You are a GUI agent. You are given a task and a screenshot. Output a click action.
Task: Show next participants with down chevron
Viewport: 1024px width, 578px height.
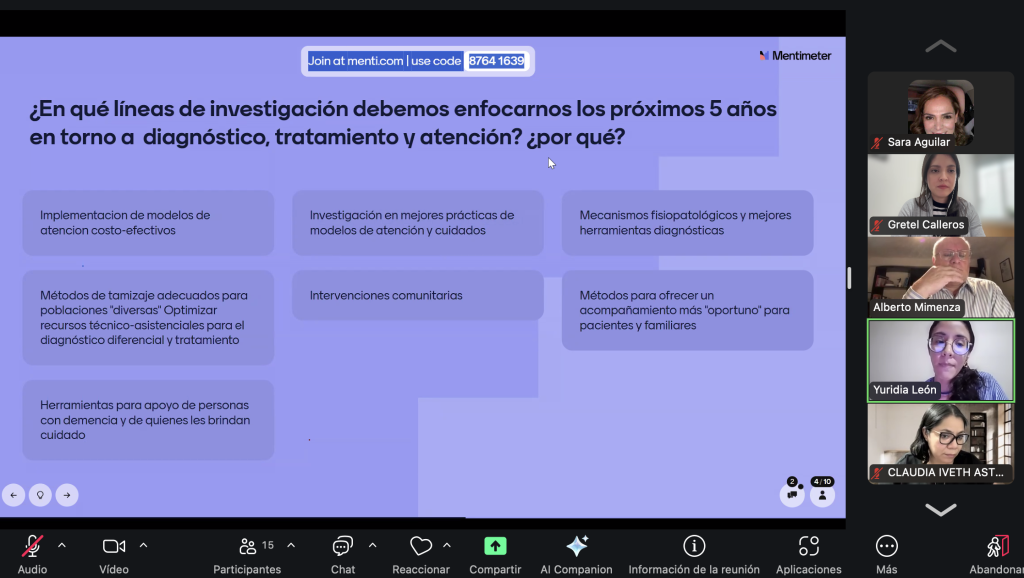940,509
